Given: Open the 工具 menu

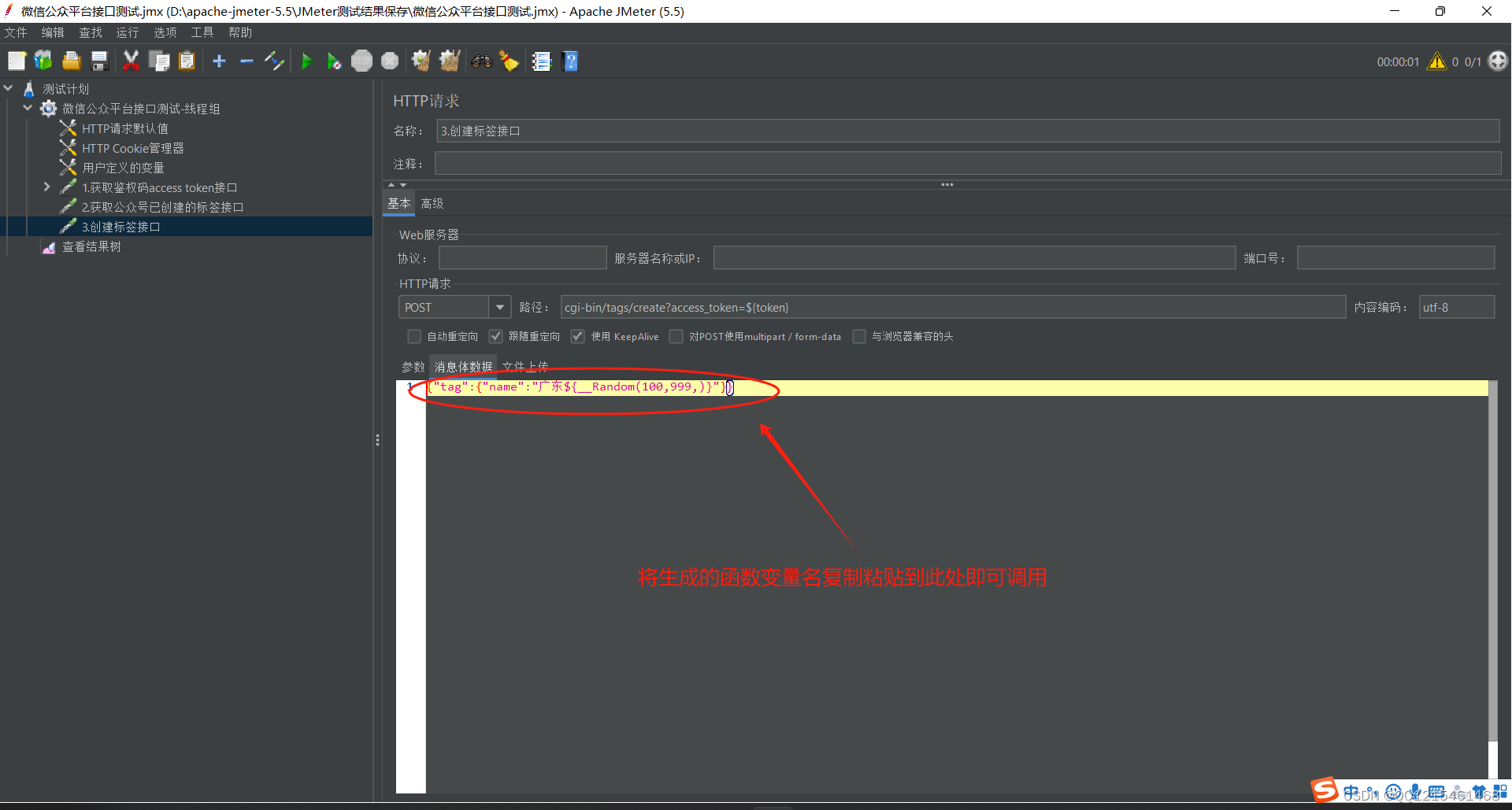Looking at the screenshot, I should pyautogui.click(x=202, y=32).
